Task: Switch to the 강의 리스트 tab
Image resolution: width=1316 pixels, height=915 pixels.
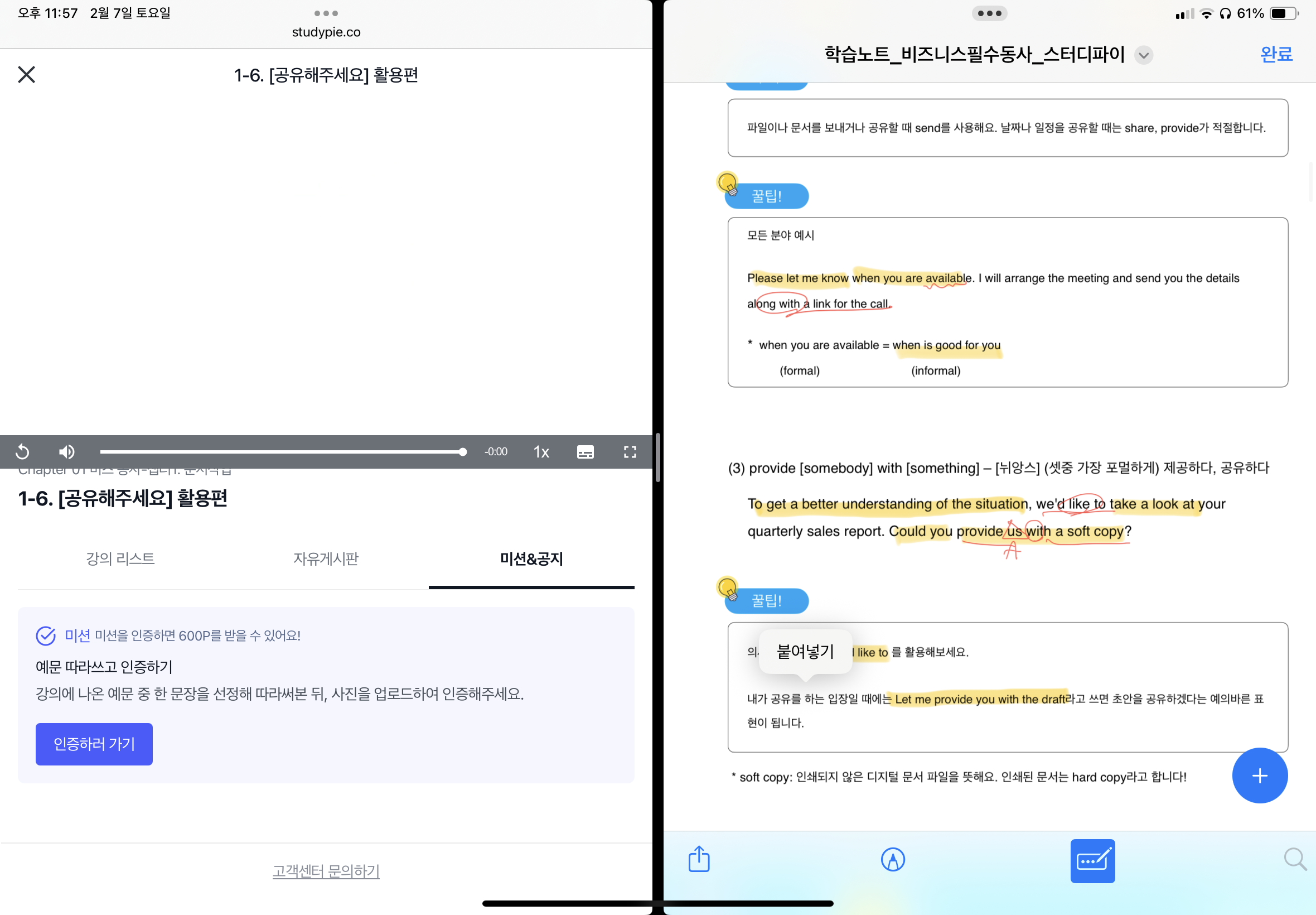Action: point(120,558)
